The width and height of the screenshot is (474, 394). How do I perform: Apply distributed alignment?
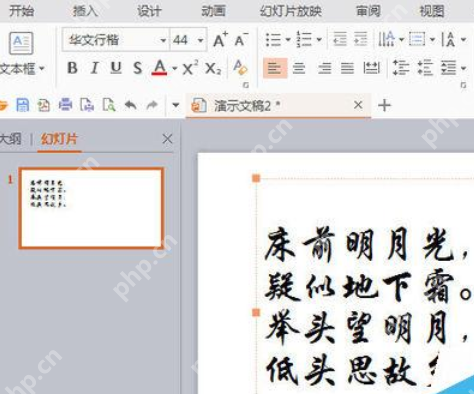pyautogui.click(x=371, y=68)
